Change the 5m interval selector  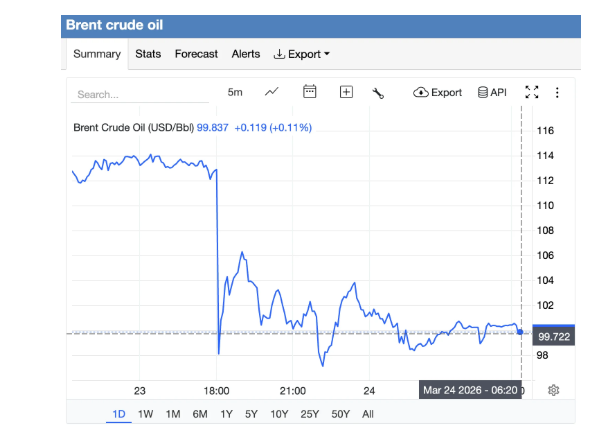coord(235,92)
